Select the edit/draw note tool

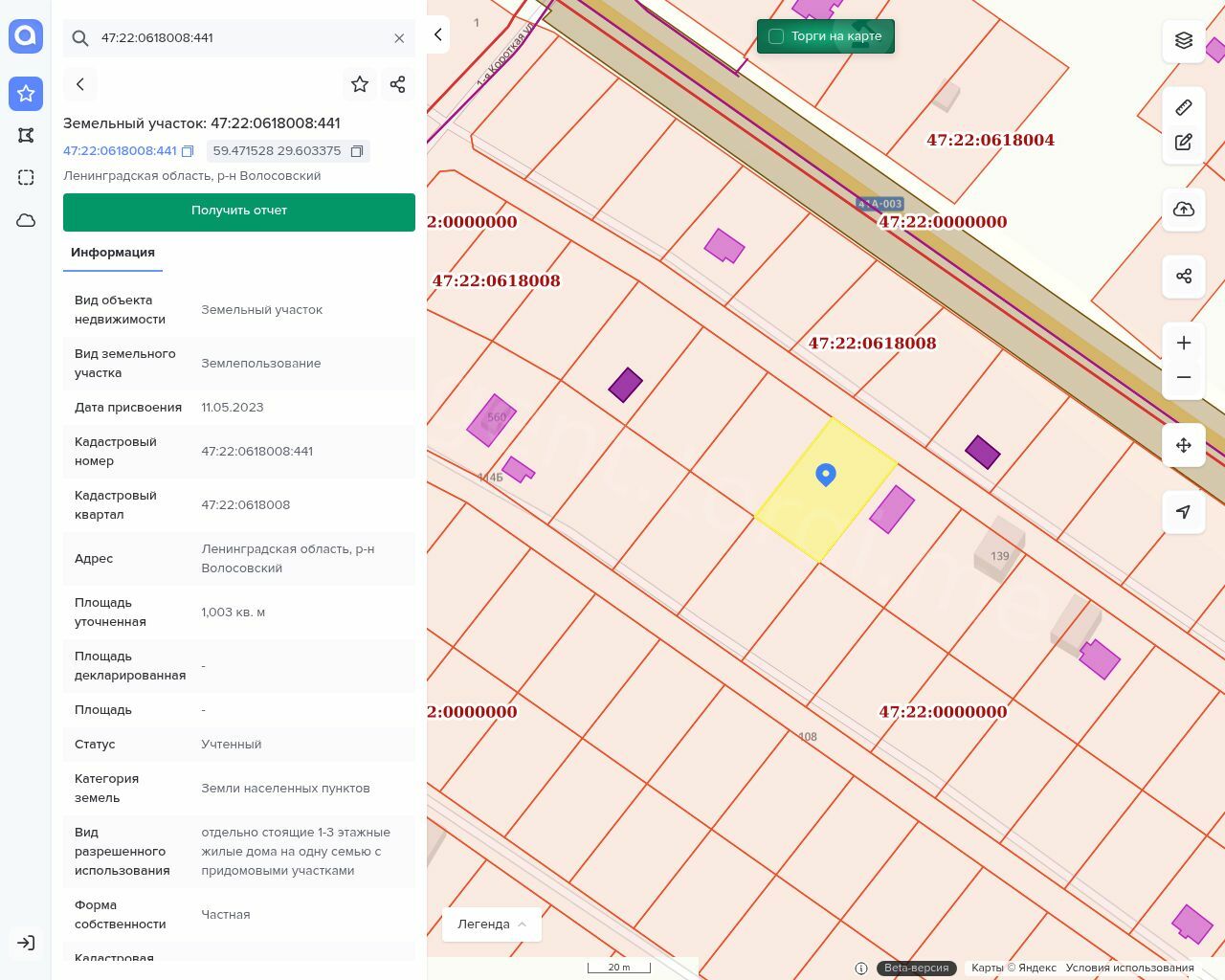(x=1184, y=143)
